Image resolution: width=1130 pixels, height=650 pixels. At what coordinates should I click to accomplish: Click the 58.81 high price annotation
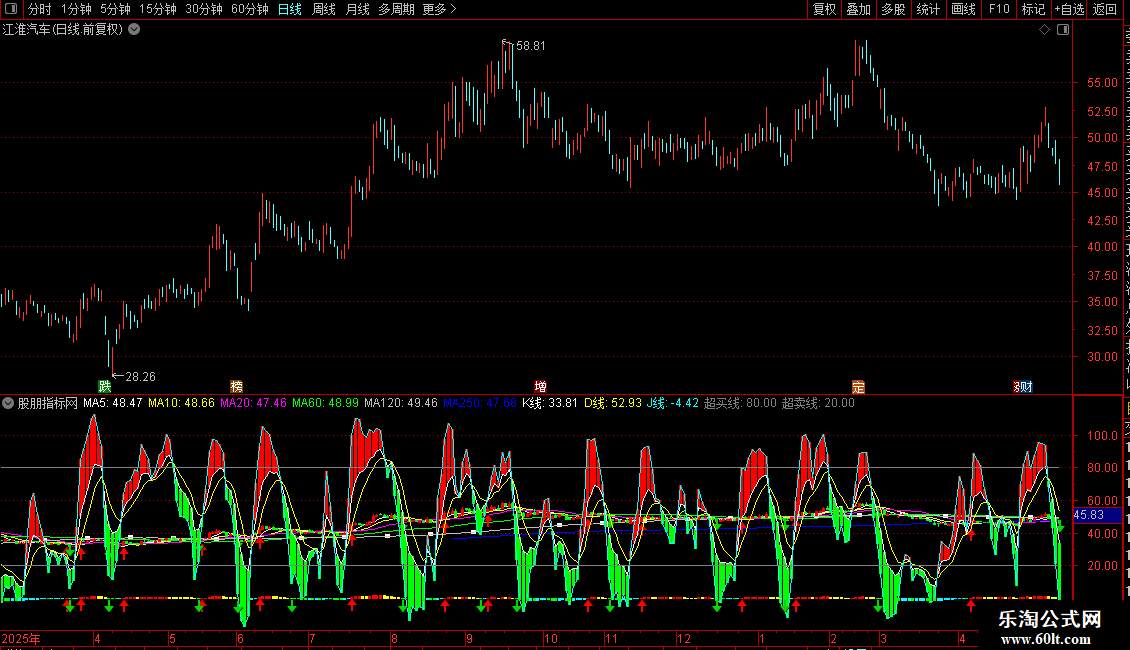531,46
